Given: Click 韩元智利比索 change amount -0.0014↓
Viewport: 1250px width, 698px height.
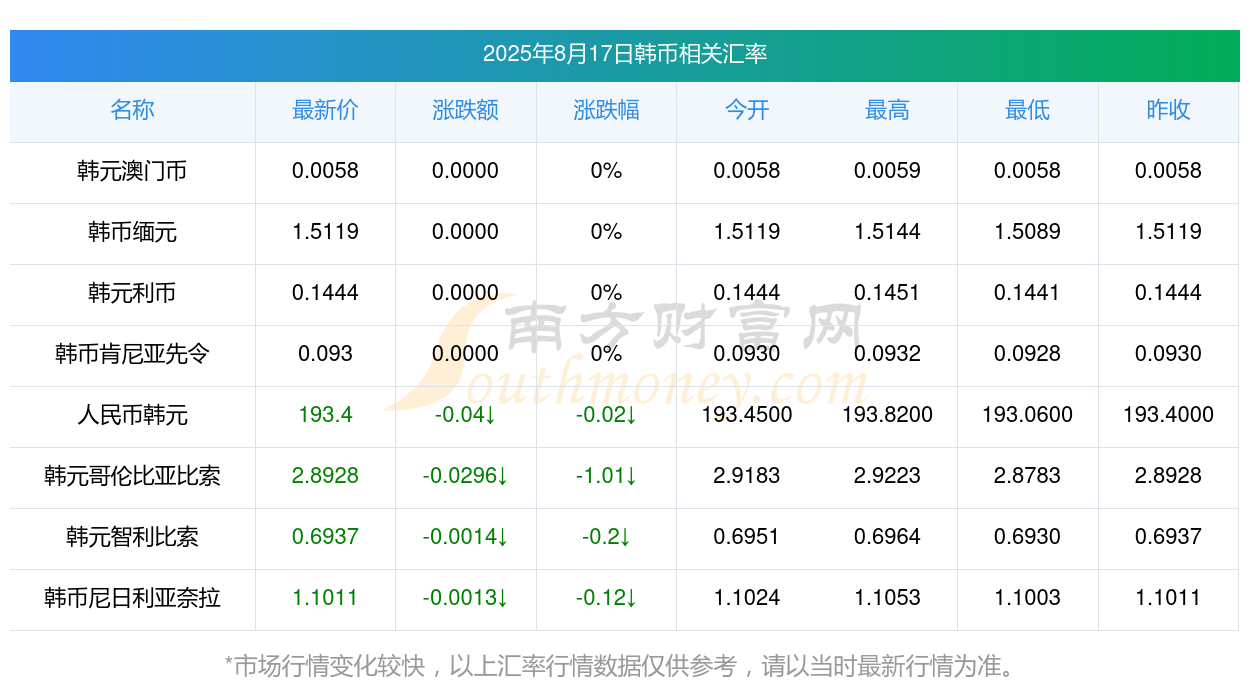Looking at the screenshot, I should click(x=465, y=537).
